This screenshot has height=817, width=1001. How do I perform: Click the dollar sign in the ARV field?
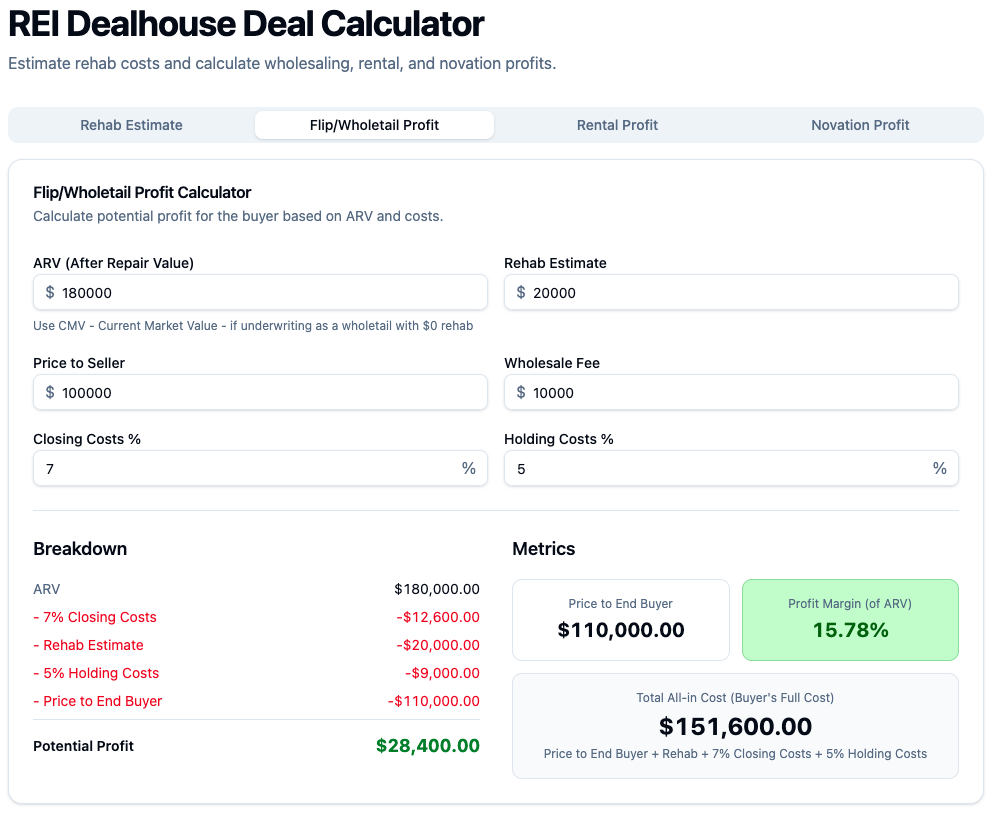(50, 292)
